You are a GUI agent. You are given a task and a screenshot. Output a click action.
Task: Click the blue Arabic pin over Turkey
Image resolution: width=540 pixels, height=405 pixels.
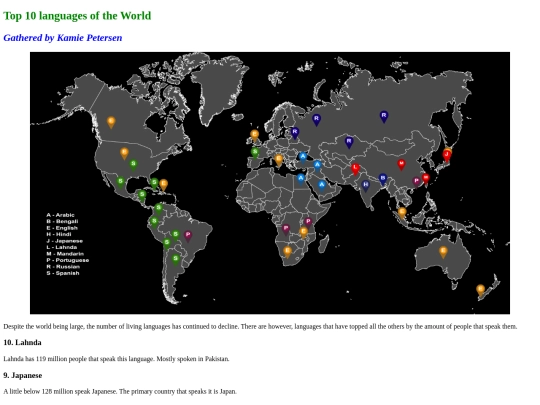coord(303,158)
